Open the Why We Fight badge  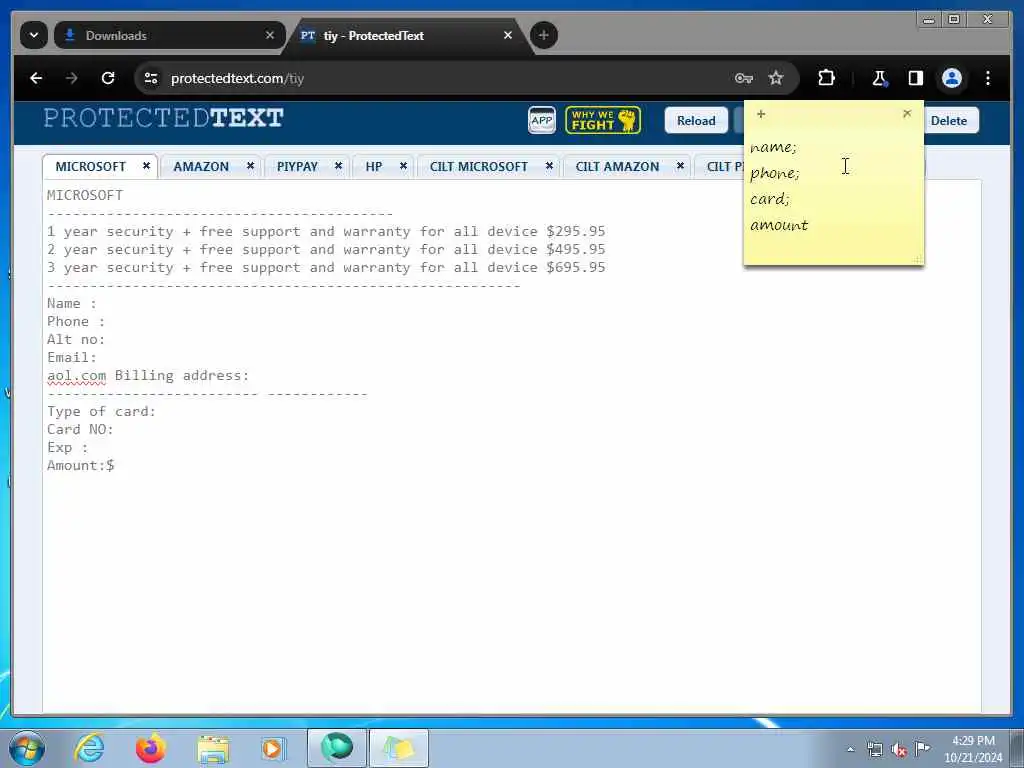pyautogui.click(x=603, y=120)
